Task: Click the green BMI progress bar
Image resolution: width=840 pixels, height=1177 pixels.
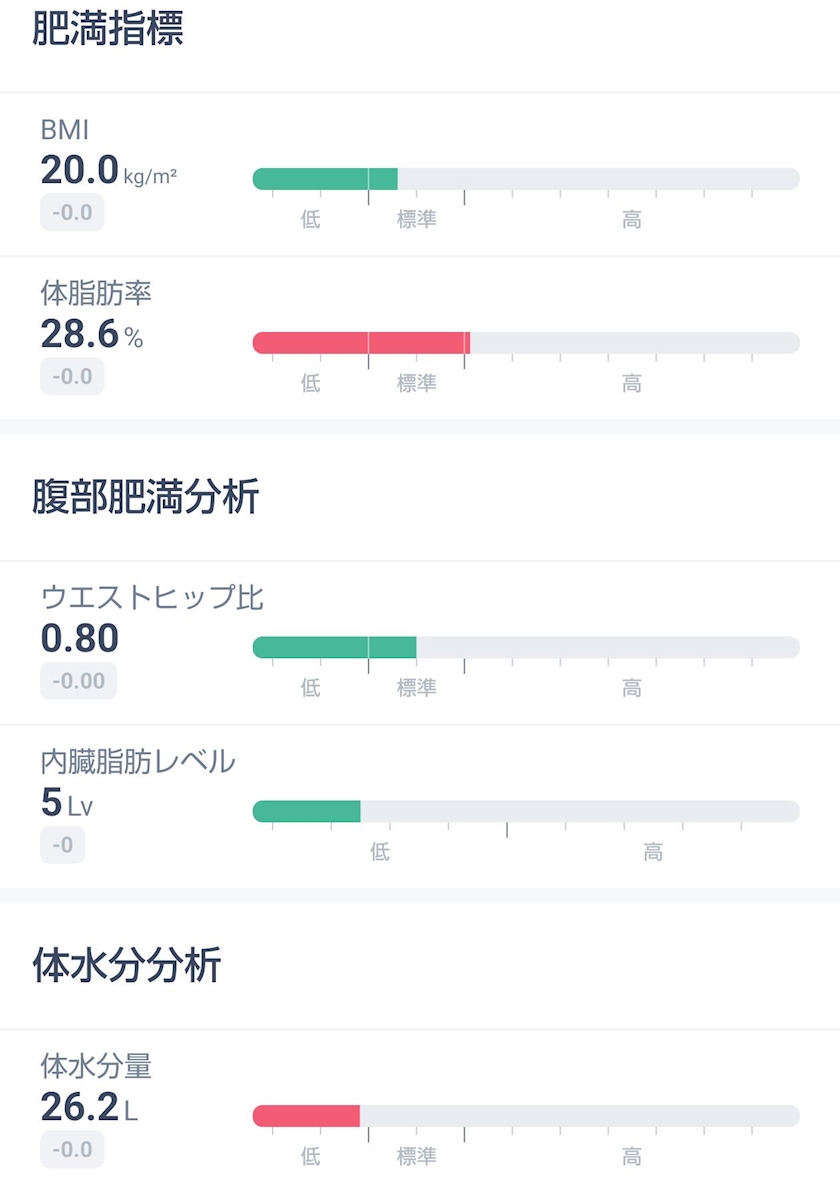Action: (325, 179)
